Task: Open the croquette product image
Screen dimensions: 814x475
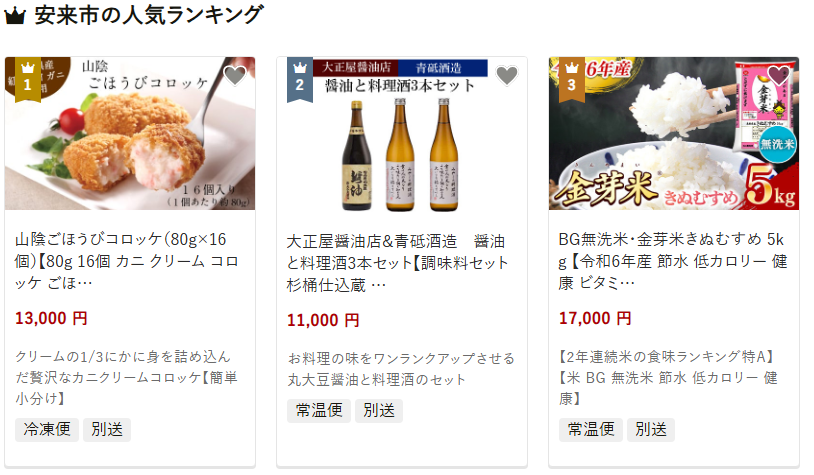Action: (x=130, y=133)
